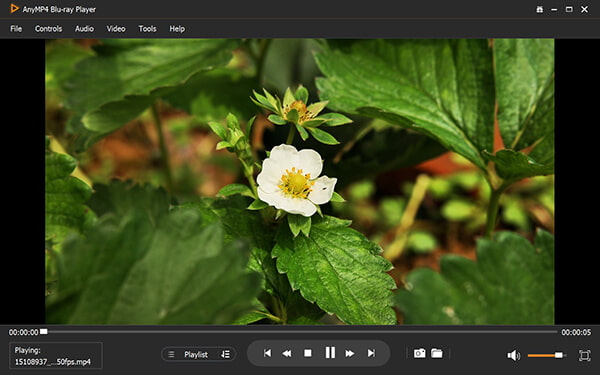Screen dimensions: 600x375
Task: Click the playlist list icon
Action: (x=171, y=354)
